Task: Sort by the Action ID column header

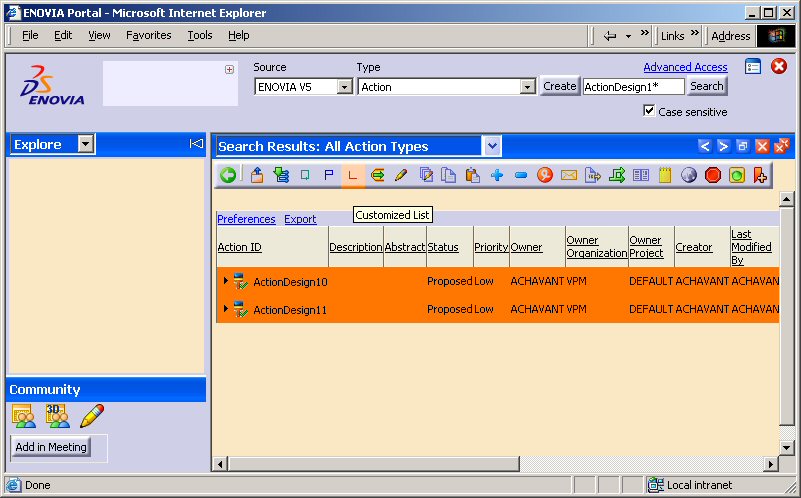Action: [x=240, y=247]
